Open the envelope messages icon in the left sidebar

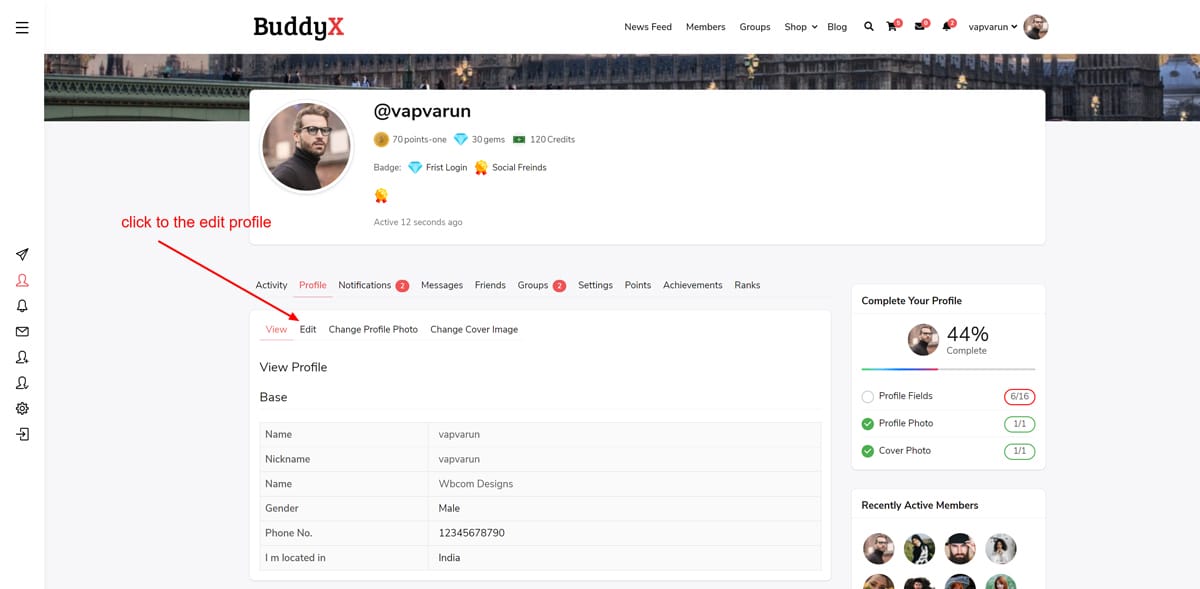[22, 331]
